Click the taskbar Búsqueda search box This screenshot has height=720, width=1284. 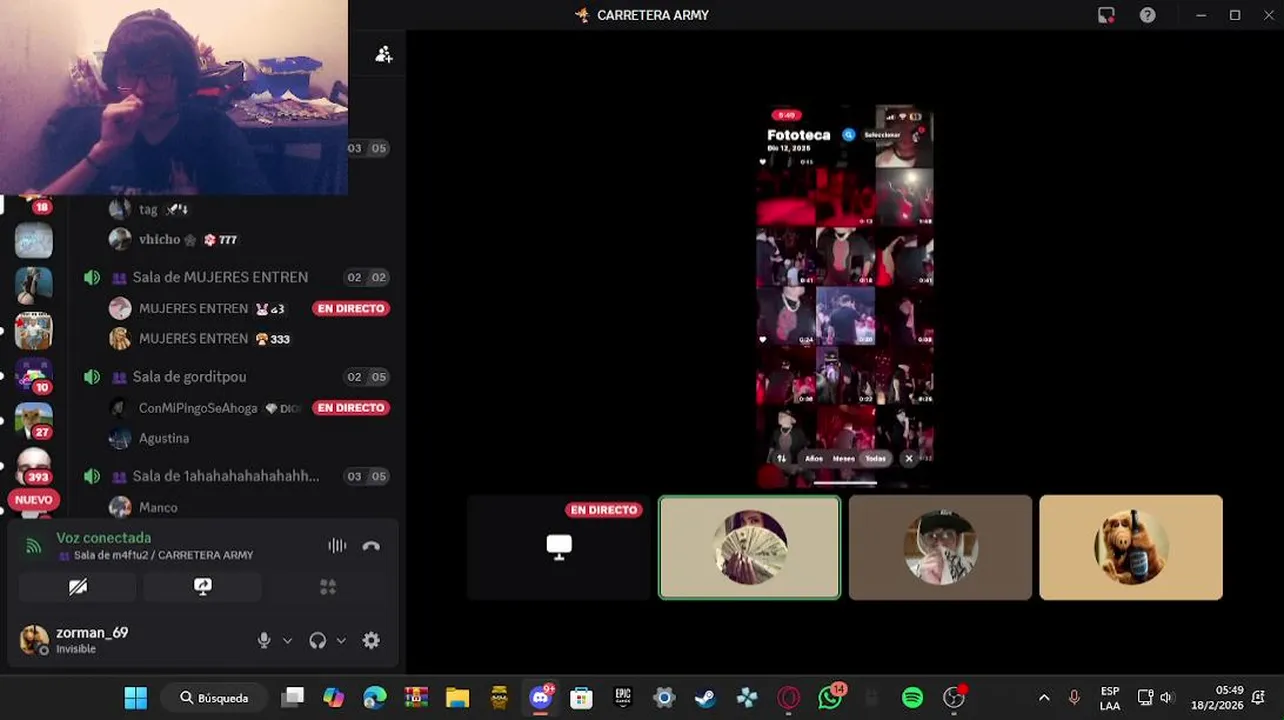click(214, 698)
